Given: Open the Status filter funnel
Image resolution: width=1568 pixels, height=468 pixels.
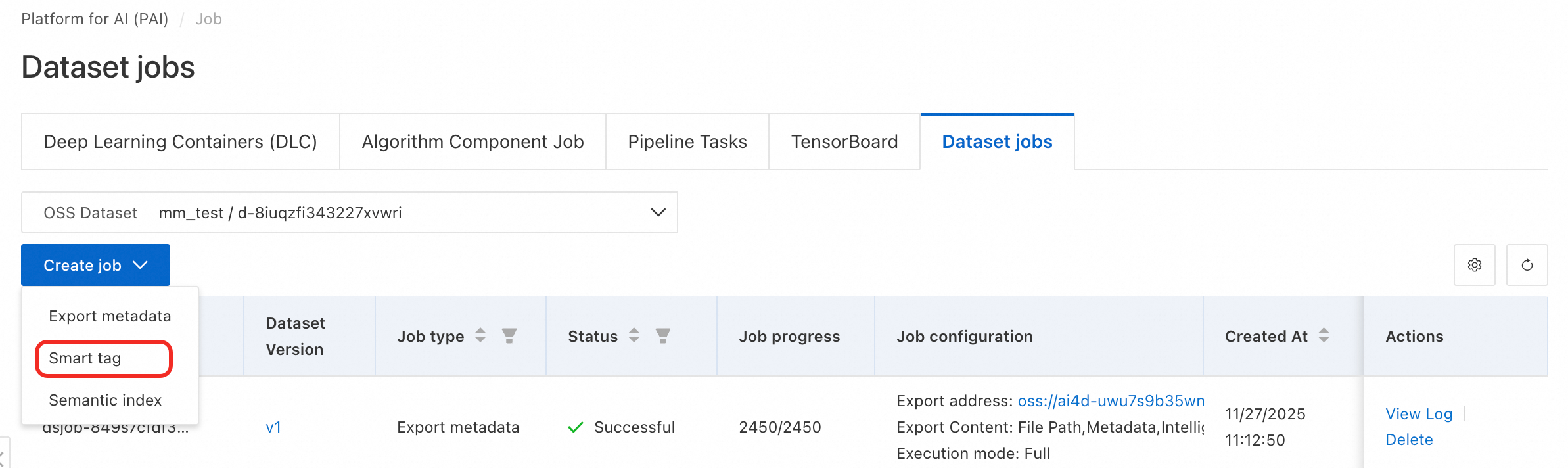Looking at the screenshot, I should [662, 336].
